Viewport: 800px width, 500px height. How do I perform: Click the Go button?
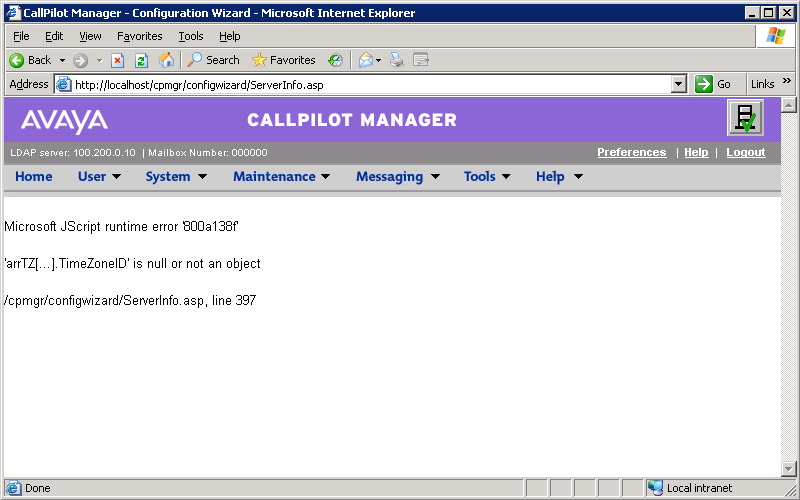(713, 84)
